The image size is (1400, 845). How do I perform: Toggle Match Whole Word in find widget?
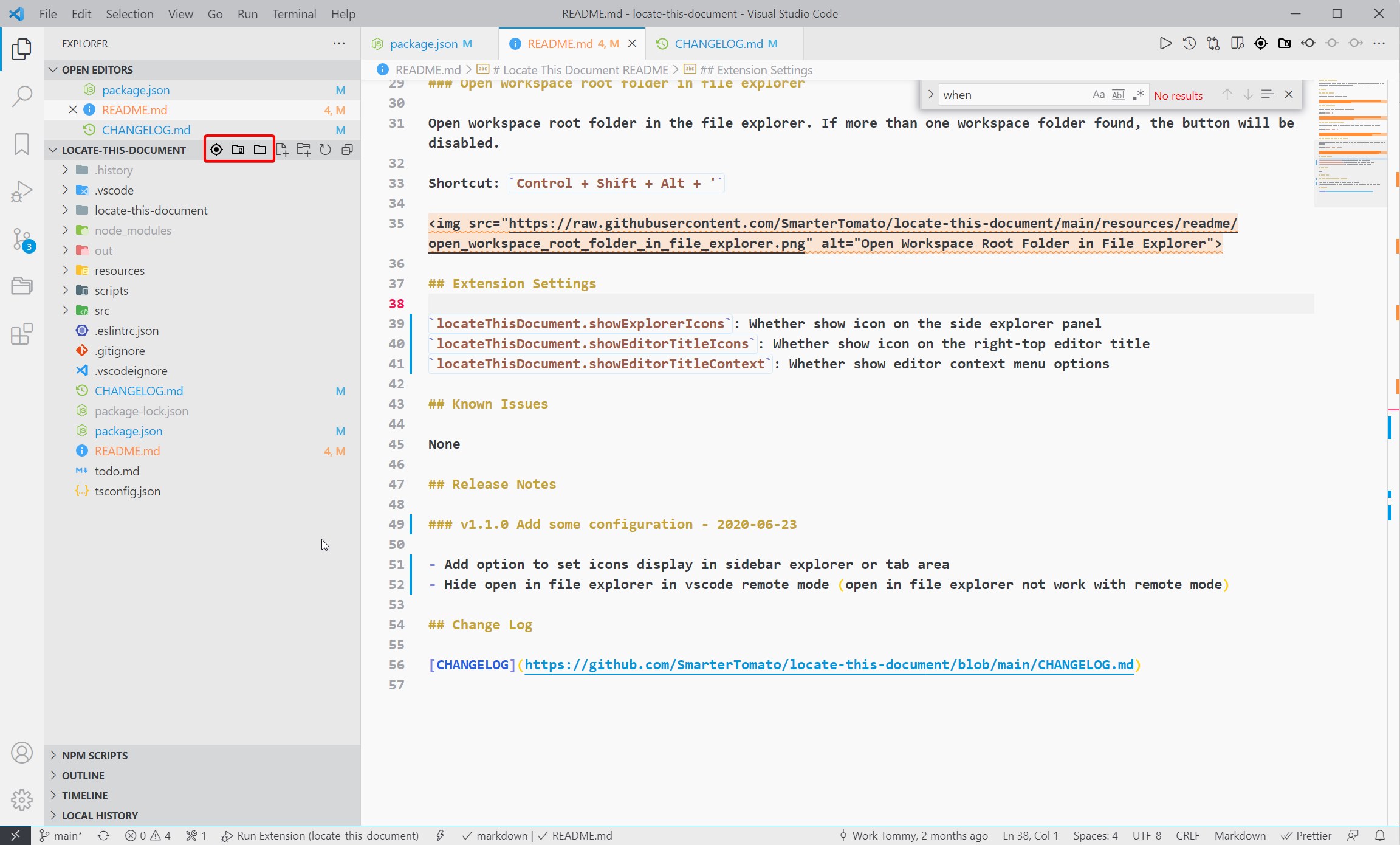point(1118,95)
